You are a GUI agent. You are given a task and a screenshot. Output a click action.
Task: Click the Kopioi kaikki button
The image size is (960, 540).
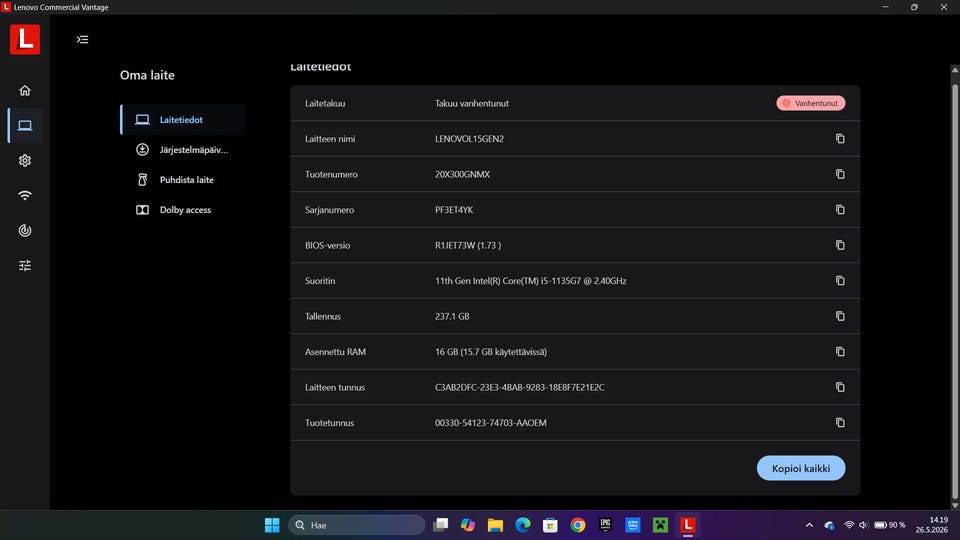point(801,468)
